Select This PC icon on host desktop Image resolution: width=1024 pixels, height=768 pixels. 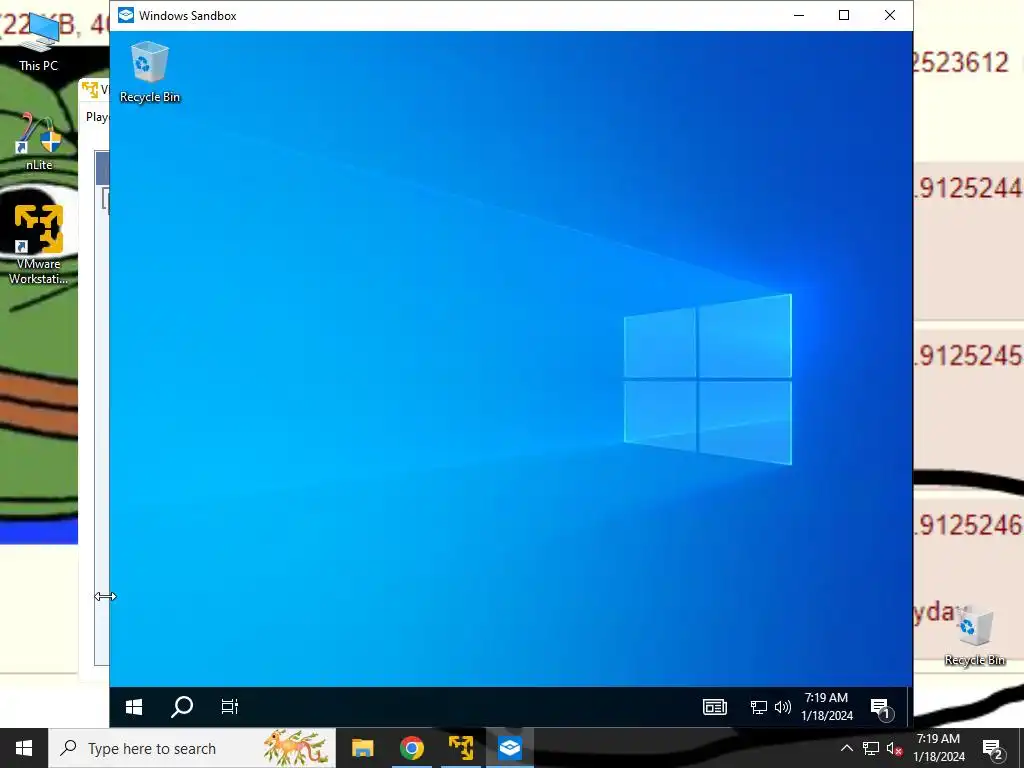point(38,40)
